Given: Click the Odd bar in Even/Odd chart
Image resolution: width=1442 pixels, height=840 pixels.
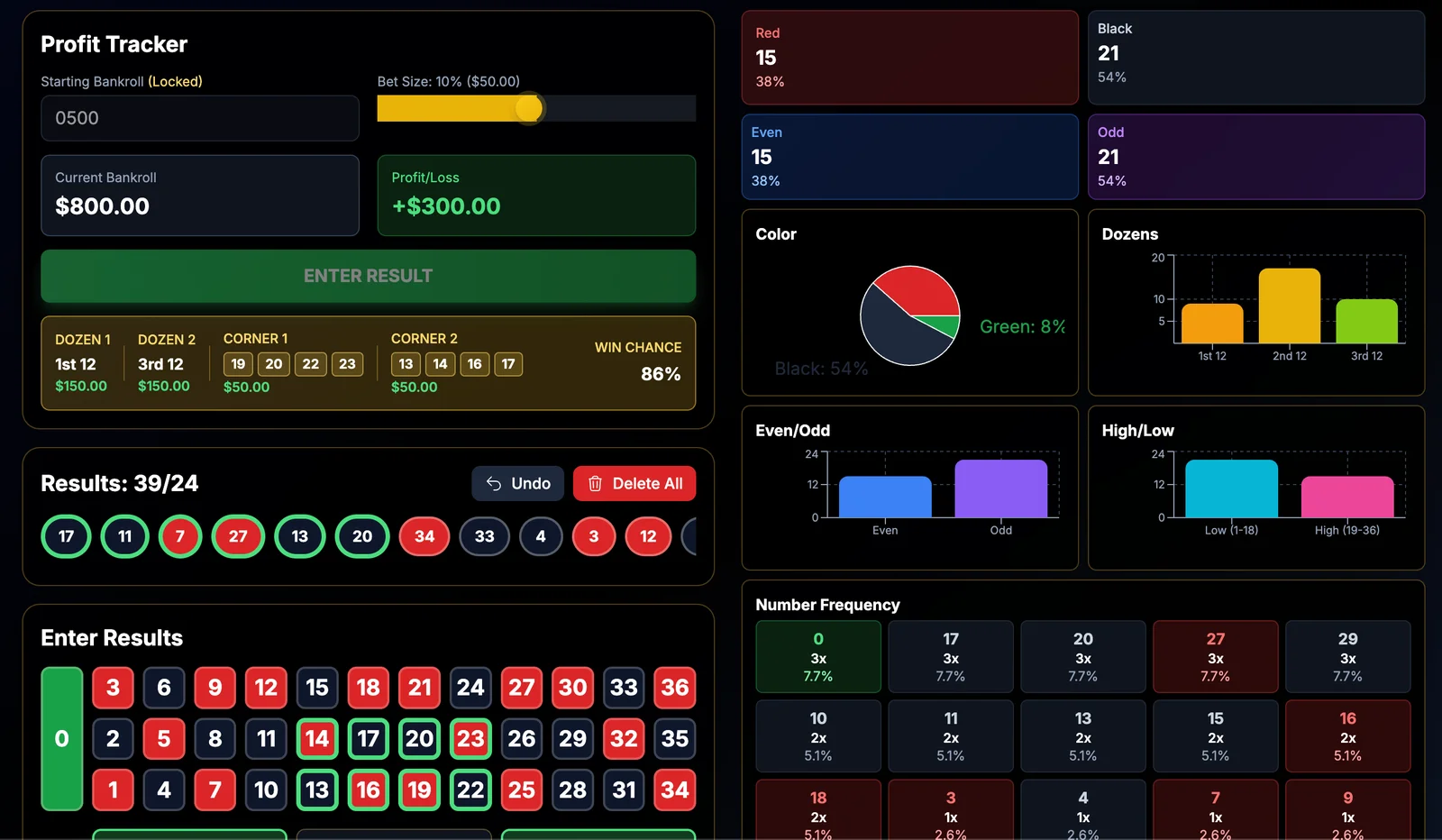Looking at the screenshot, I should [1000, 488].
